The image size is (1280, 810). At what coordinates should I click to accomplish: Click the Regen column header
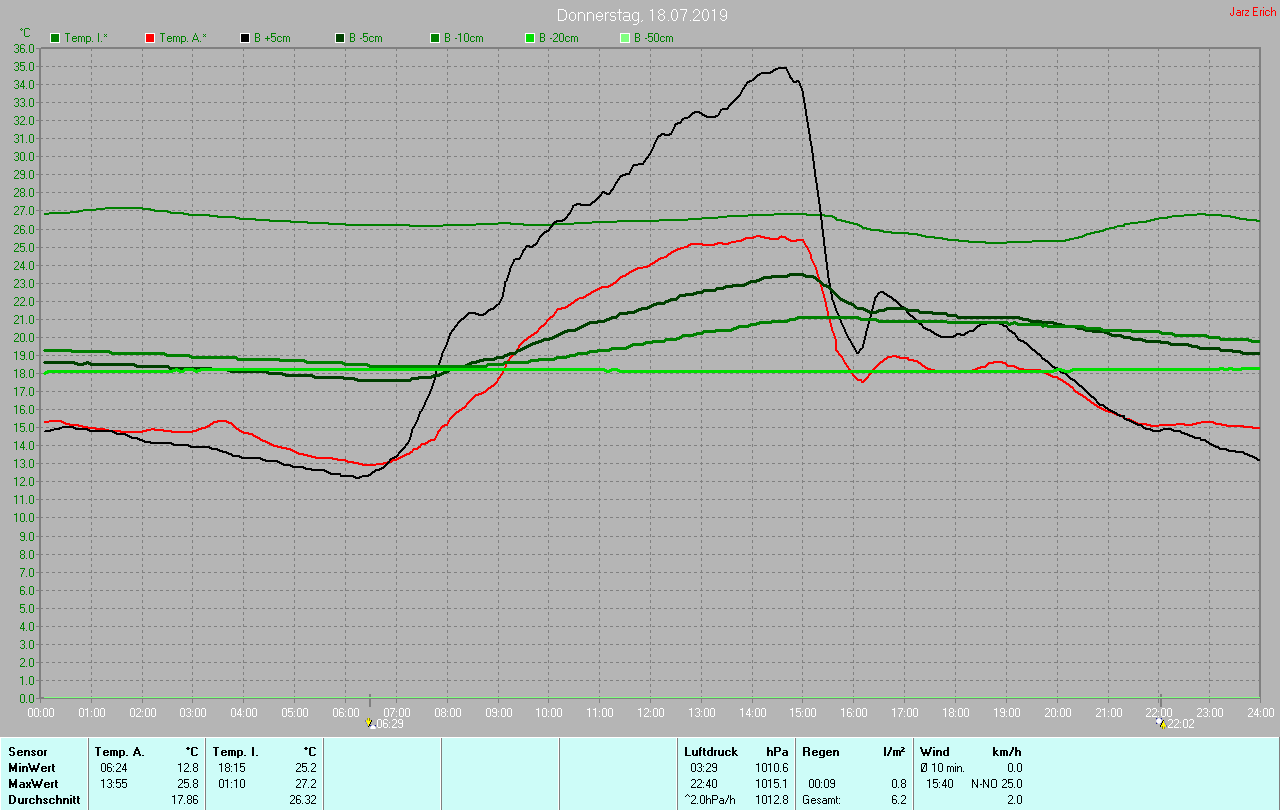pos(820,751)
